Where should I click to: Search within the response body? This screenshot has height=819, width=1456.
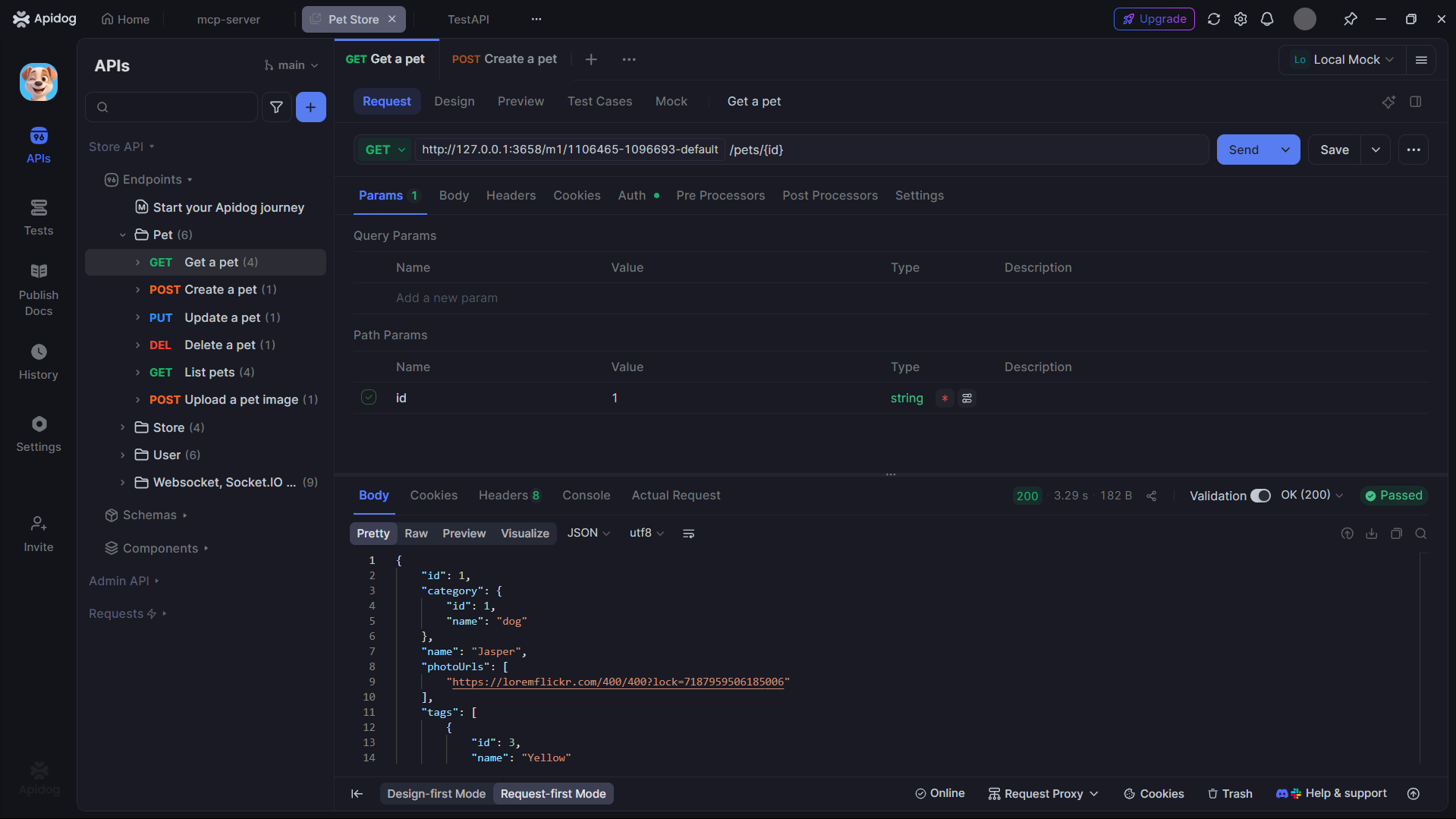click(1421, 534)
